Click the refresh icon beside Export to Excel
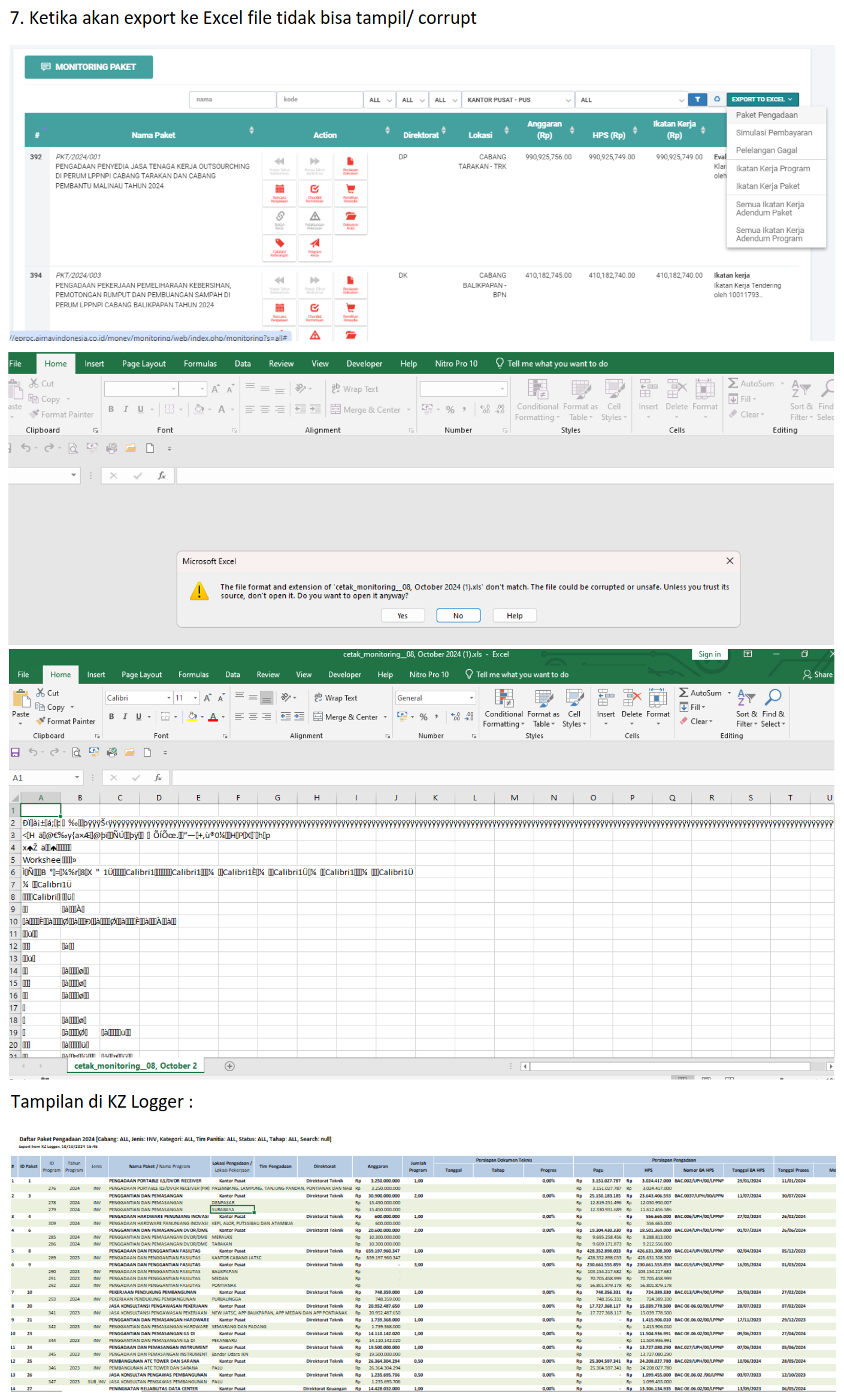844x1400 pixels. coord(716,99)
